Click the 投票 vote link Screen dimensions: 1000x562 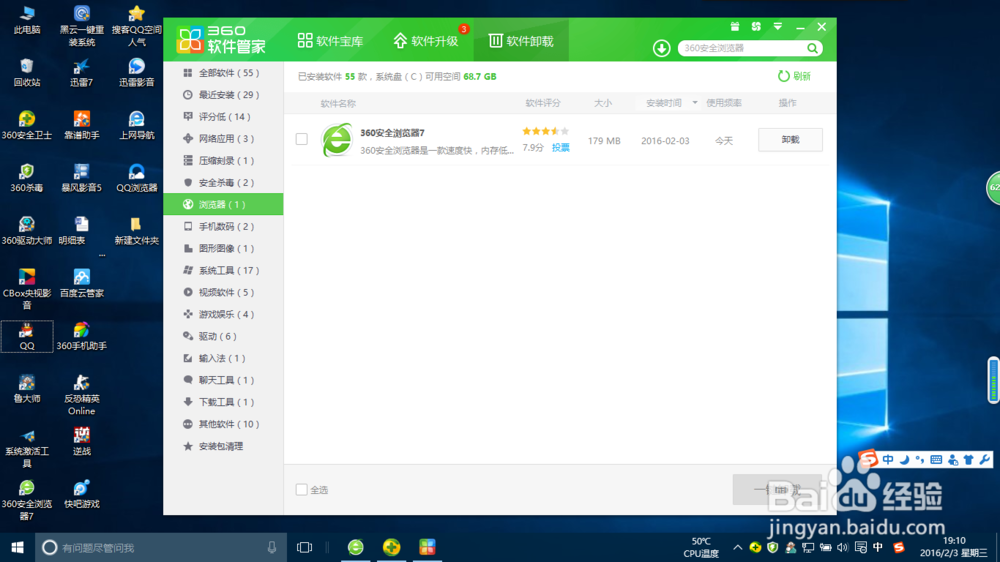point(561,147)
